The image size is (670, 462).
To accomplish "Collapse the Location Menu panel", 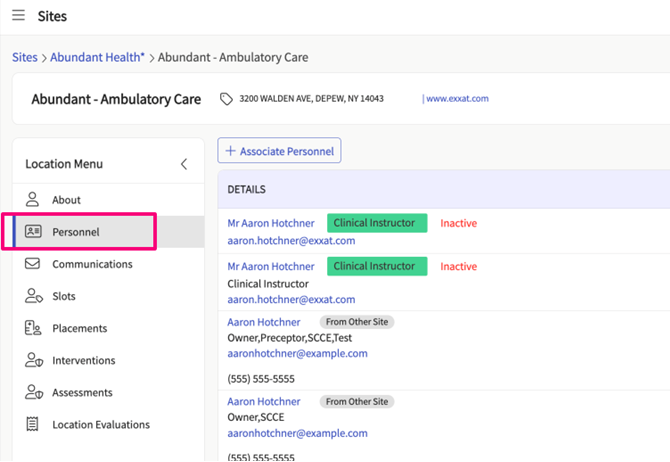I will point(183,164).
